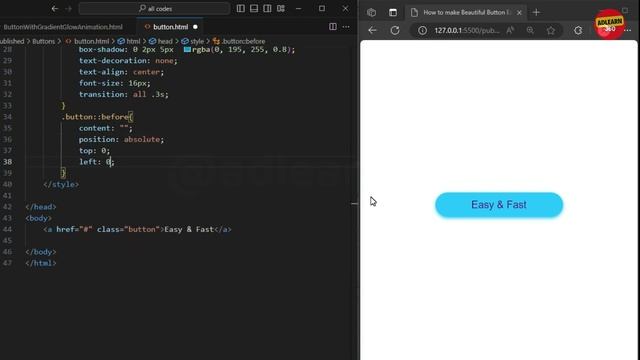Screen dimensions: 640x360
Task: Add page to favorites star icon
Action: pyautogui.click(x=551, y=30)
